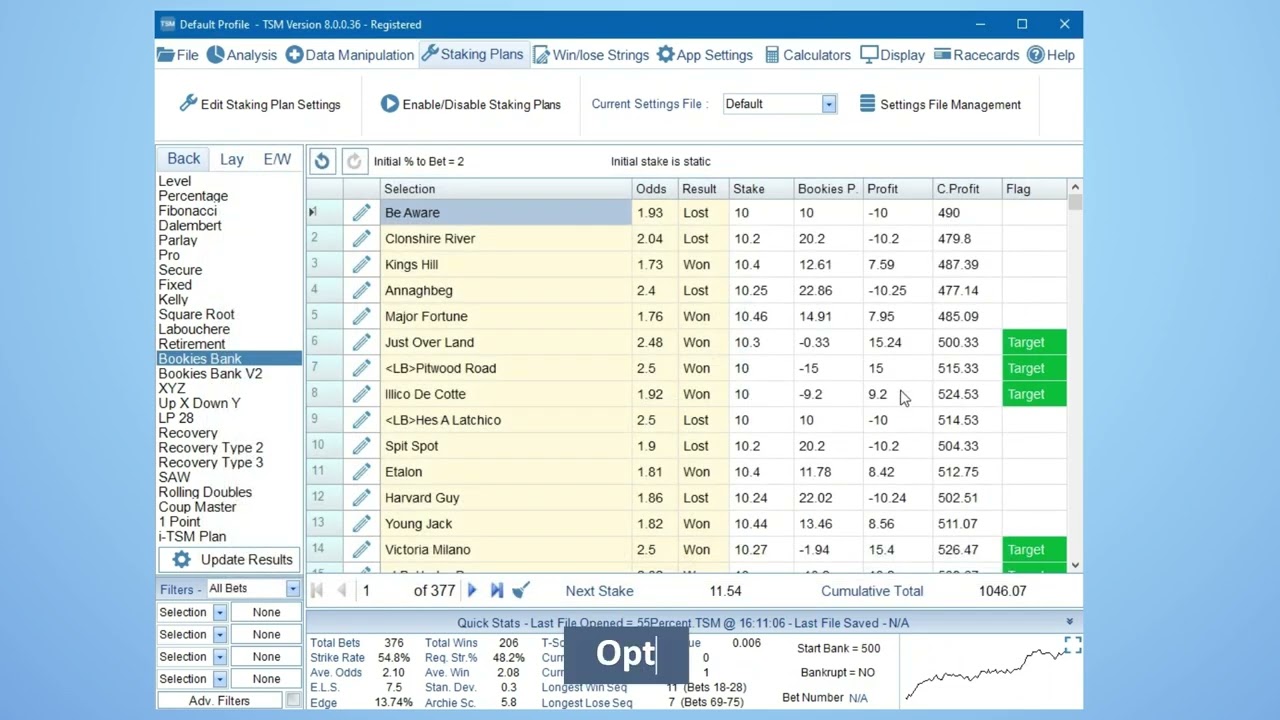This screenshot has width=1280, height=720.
Task: Go to next record arrow
Action: tap(473, 591)
